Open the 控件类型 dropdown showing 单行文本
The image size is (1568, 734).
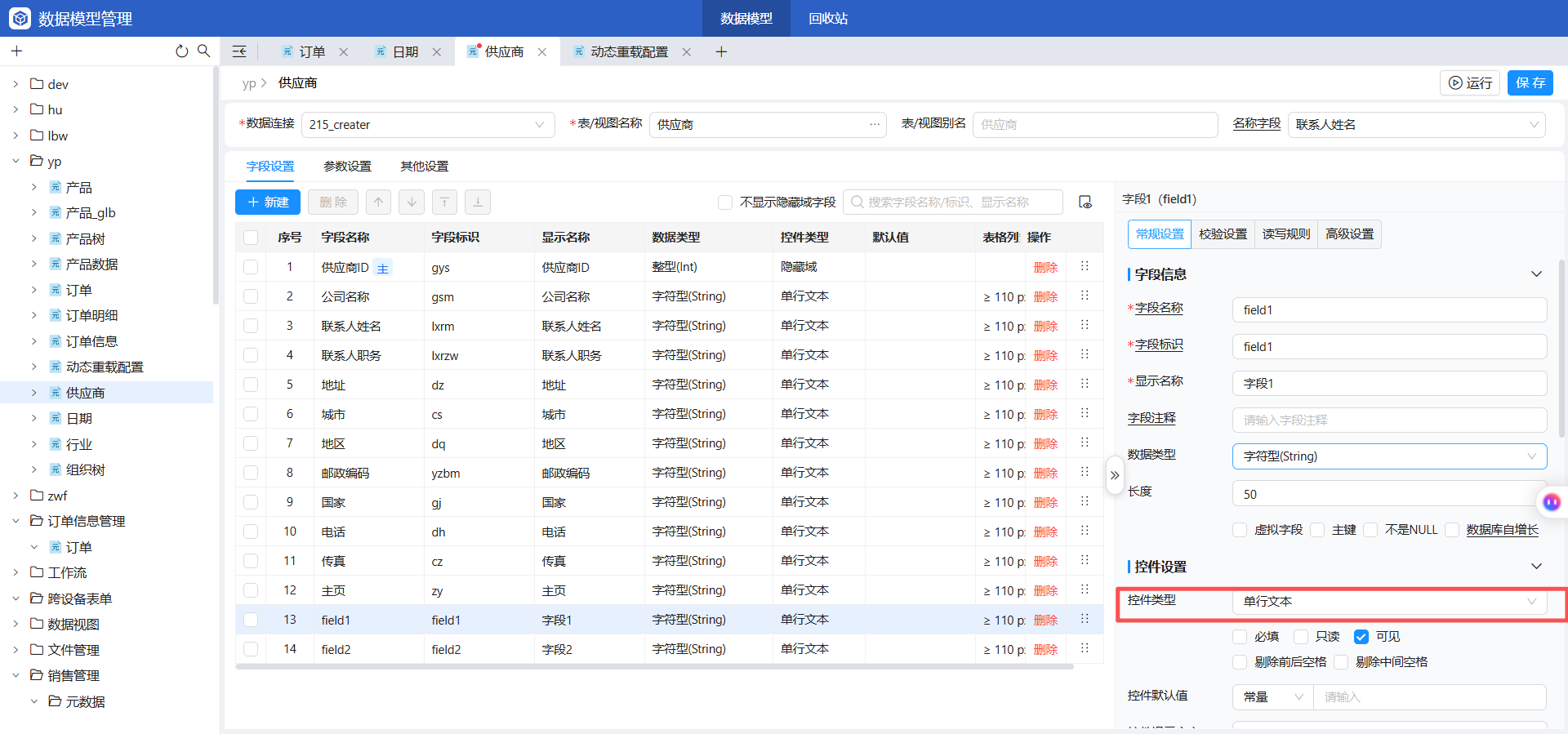[1389, 602]
